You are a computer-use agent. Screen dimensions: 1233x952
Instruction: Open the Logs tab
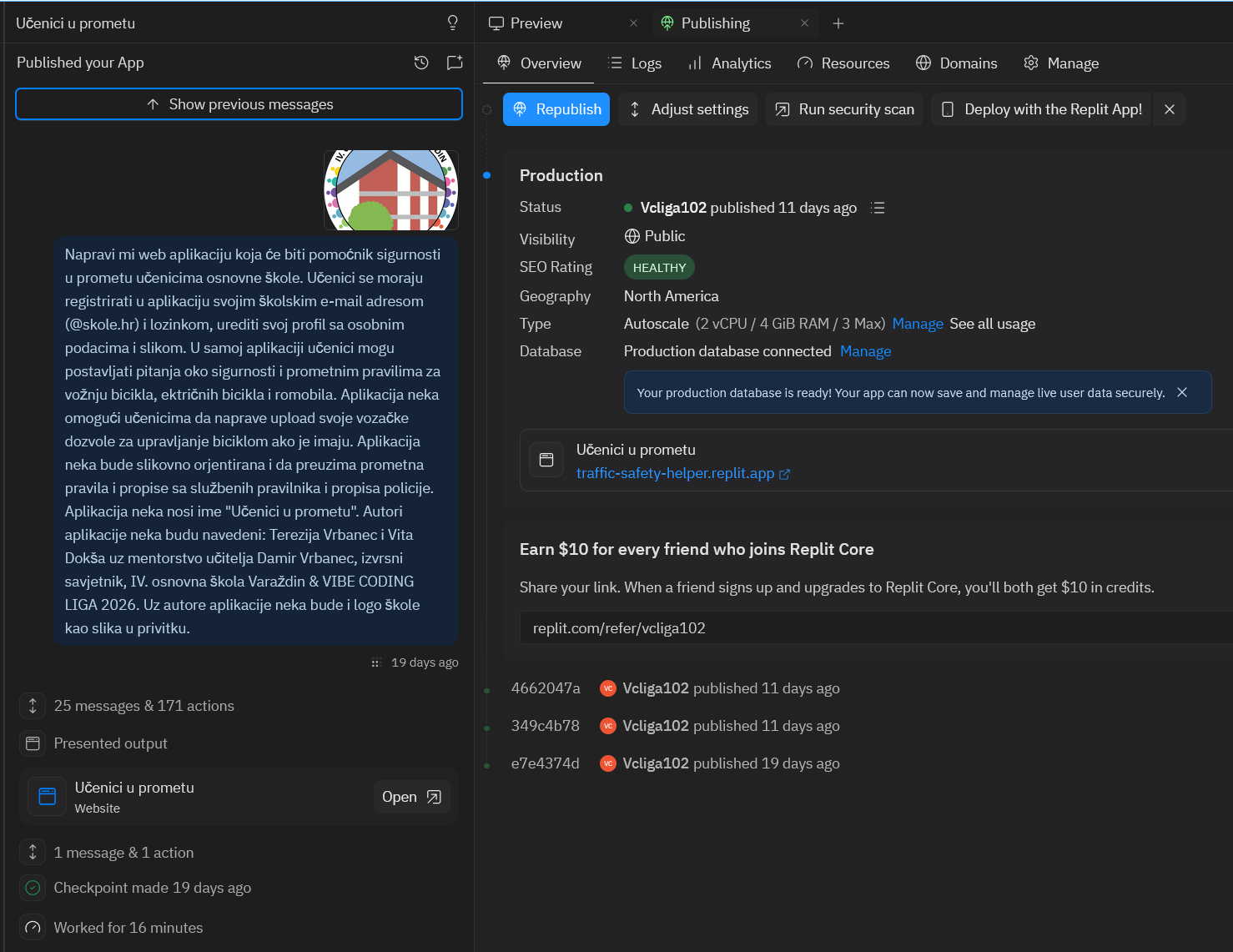tap(635, 63)
